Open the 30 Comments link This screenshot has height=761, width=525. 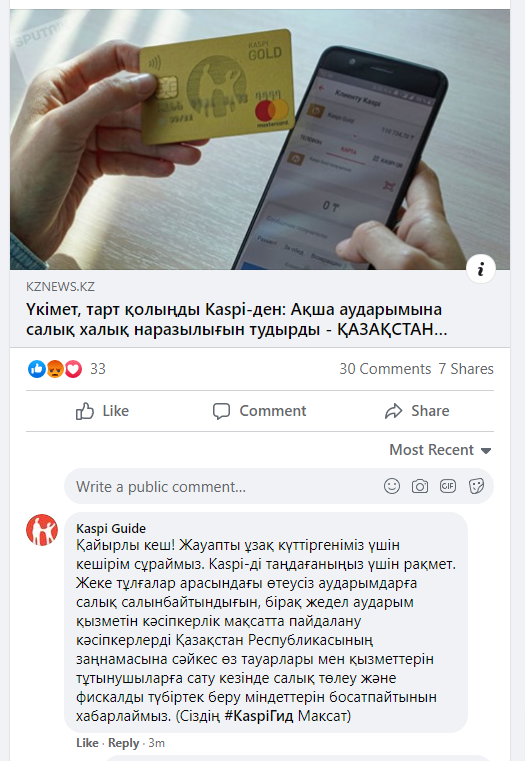pyautogui.click(x=385, y=369)
